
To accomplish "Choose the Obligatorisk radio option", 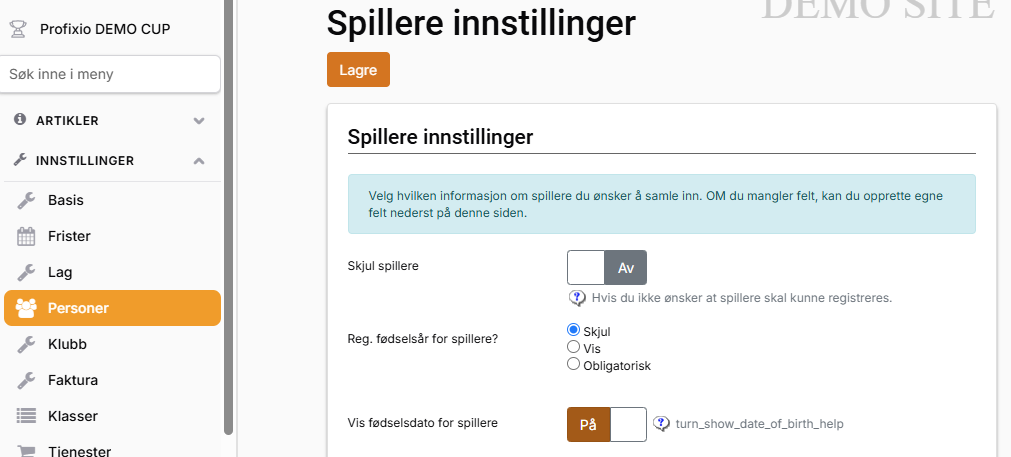I will tap(574, 365).
